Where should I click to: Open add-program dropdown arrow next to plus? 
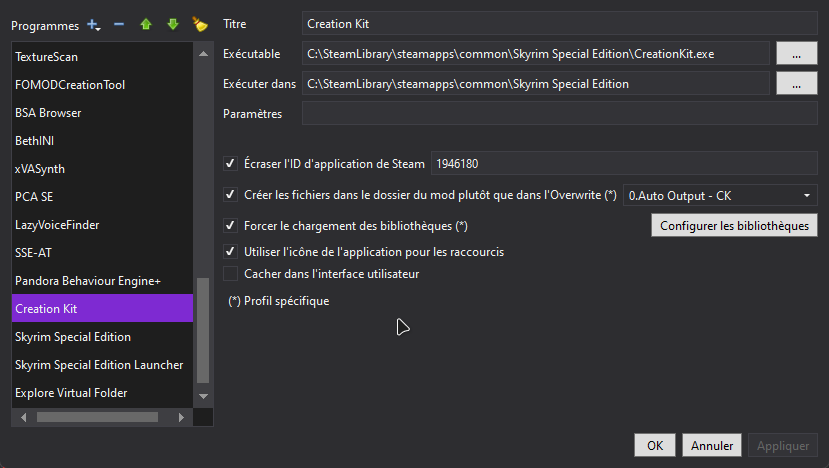click(99, 28)
